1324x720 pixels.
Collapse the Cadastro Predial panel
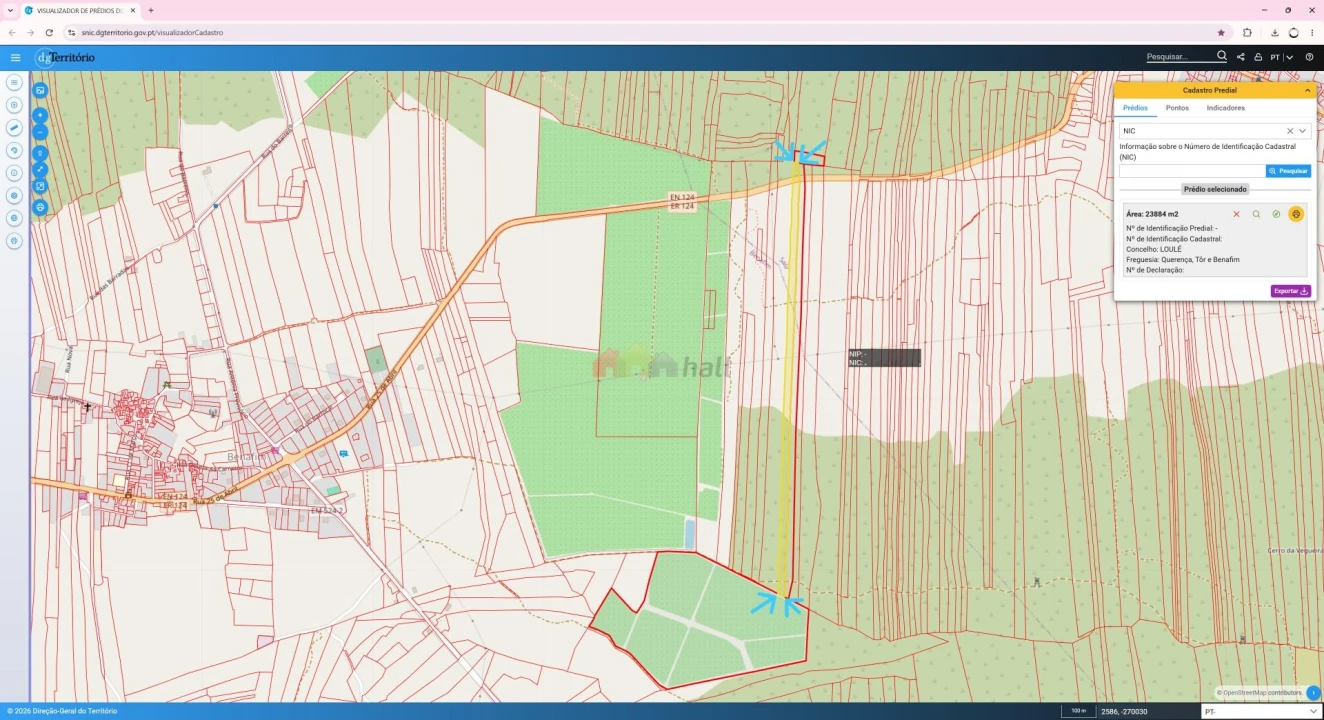[1307, 90]
